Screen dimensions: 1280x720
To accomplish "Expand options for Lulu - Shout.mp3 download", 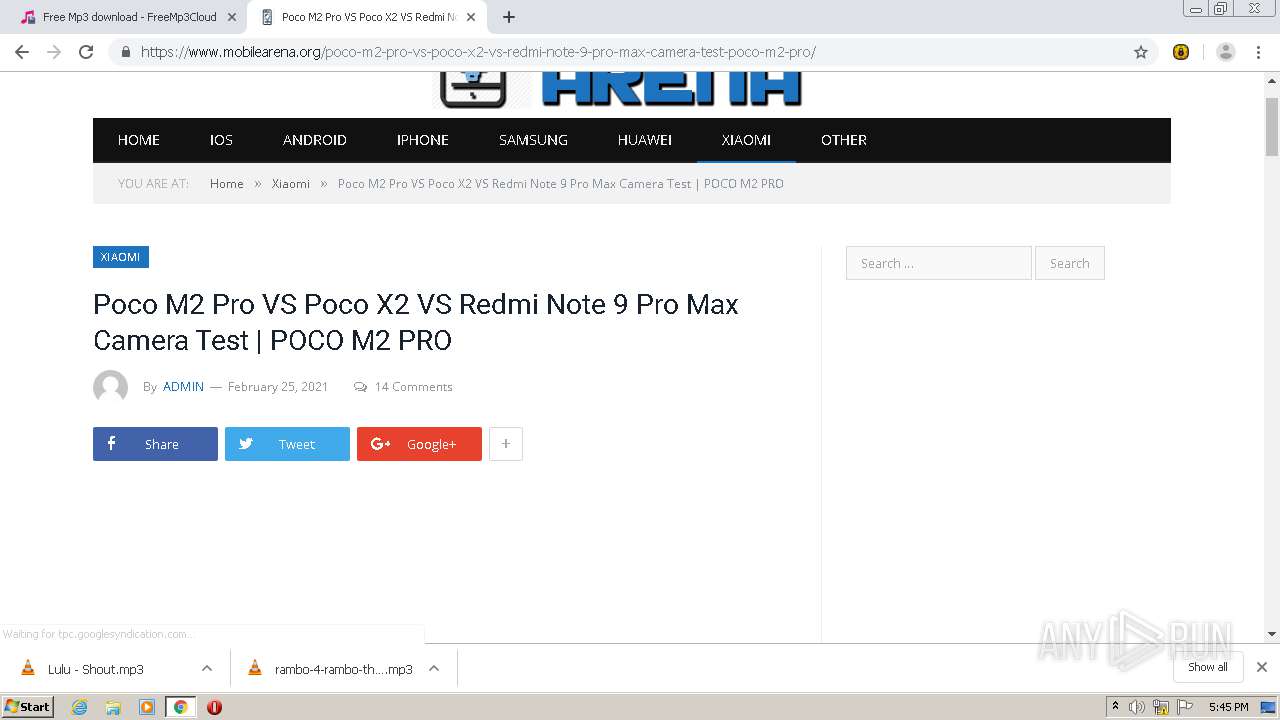I will tap(207, 669).
